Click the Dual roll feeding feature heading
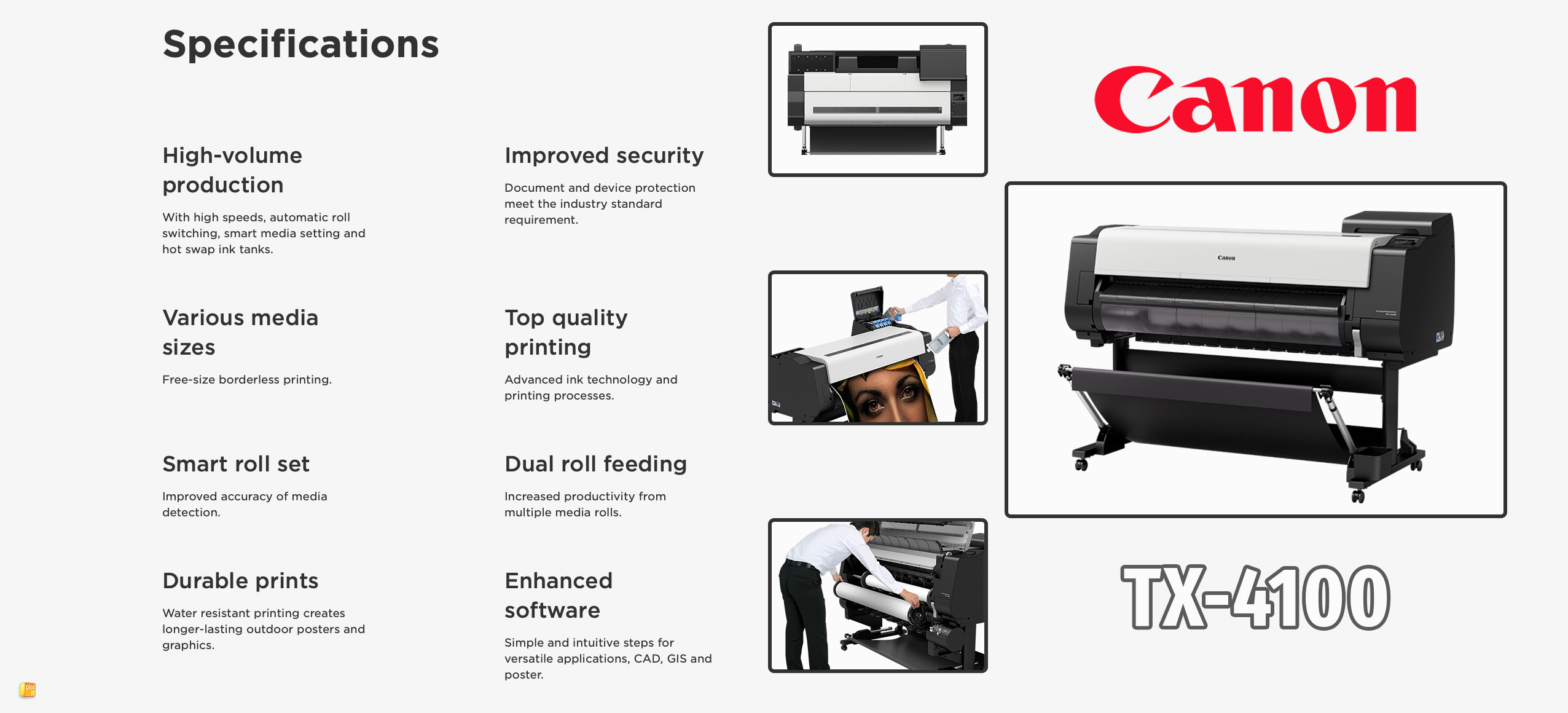 581,463
